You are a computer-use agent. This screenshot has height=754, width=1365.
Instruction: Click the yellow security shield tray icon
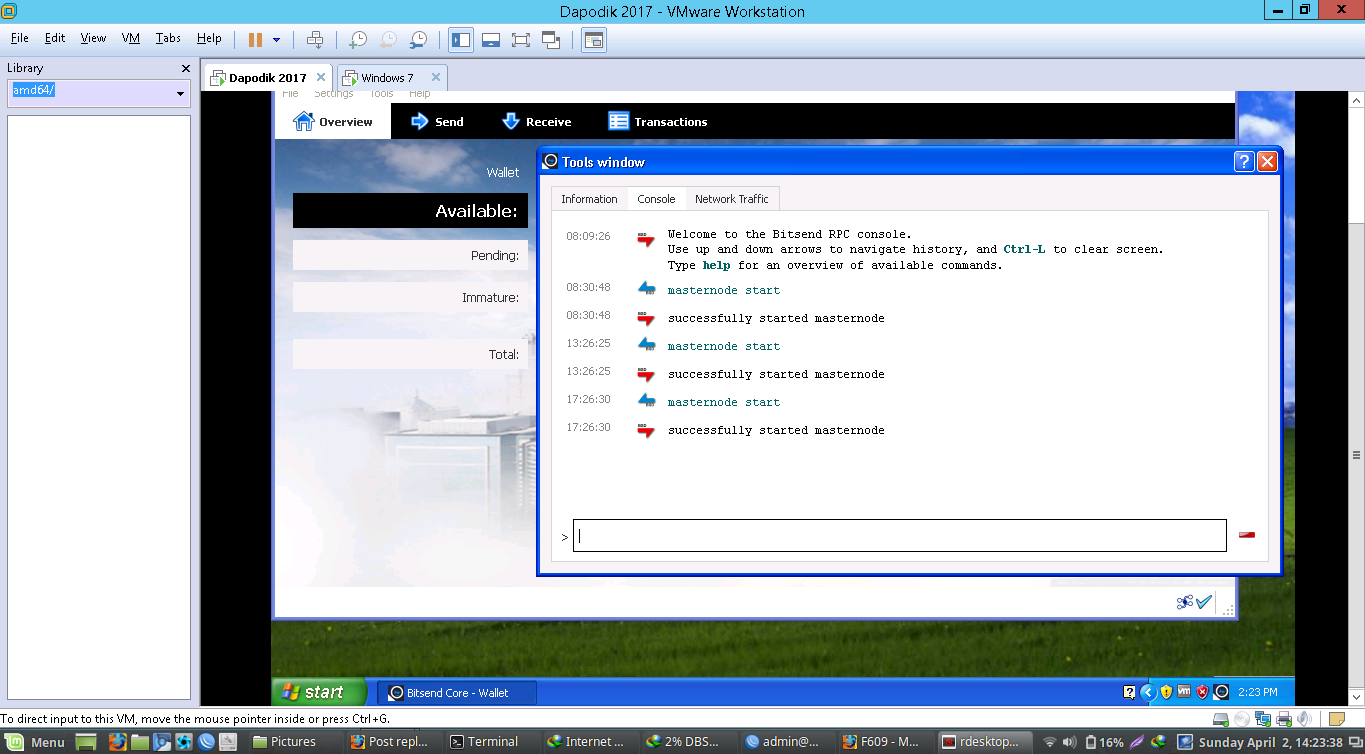pyautogui.click(x=1166, y=691)
